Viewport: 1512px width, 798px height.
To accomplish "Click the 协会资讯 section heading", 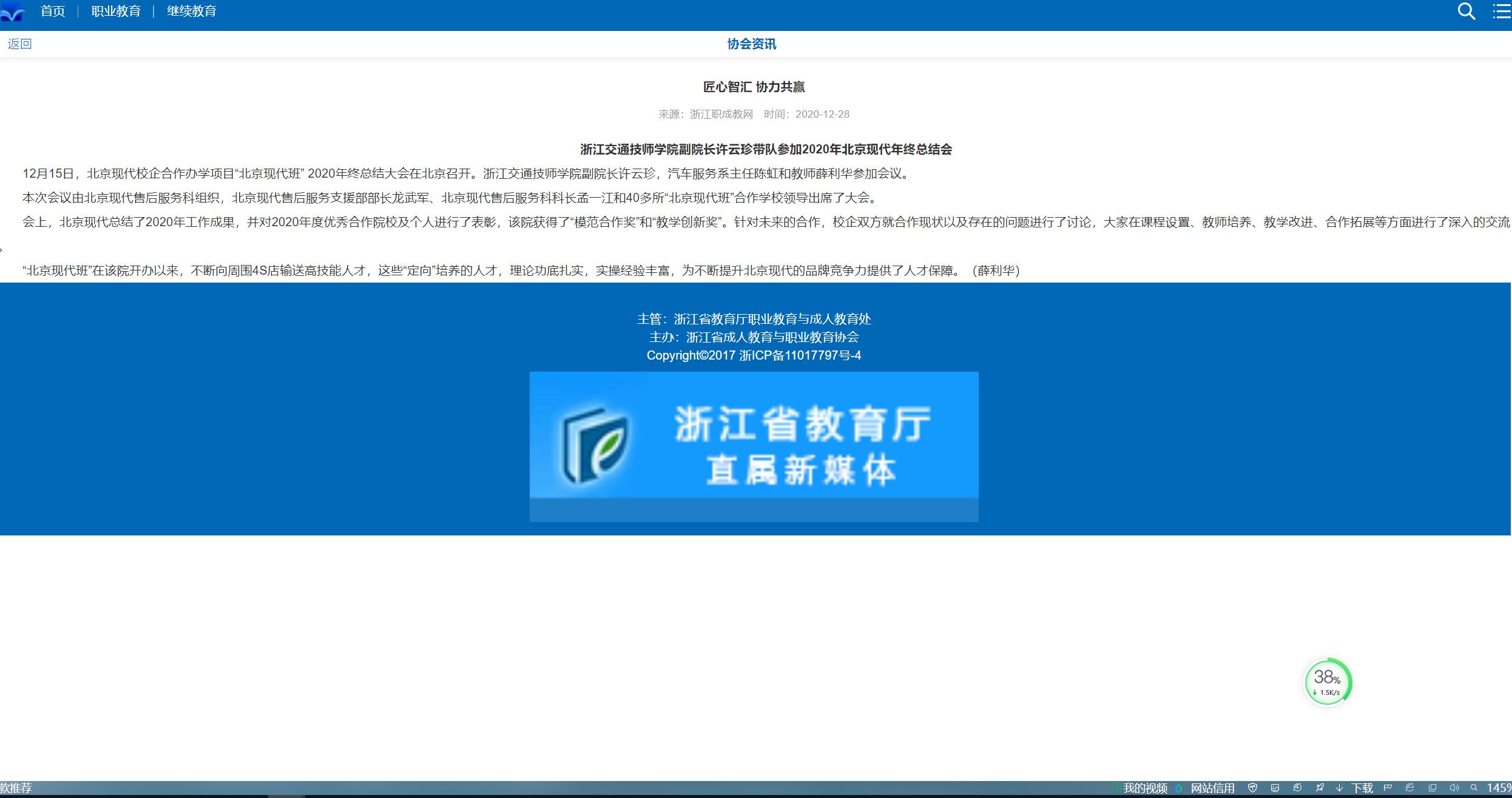I will point(752,44).
